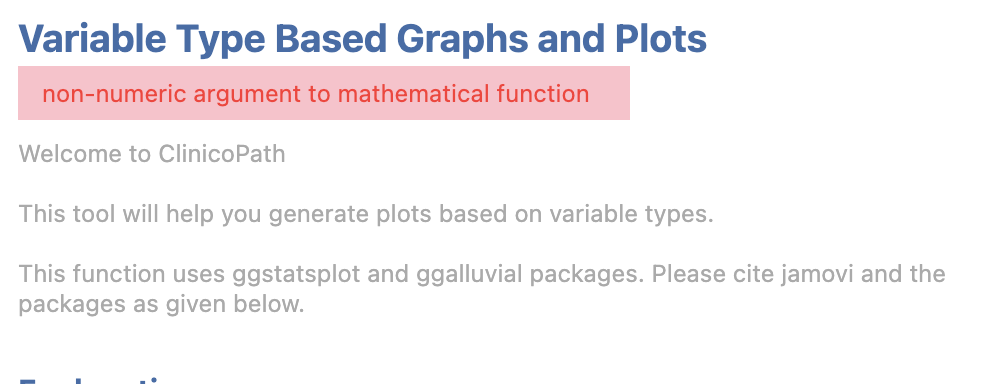Click the Variable Type Based Graphs and Plots heading
This screenshot has width=998, height=384.
click(x=363, y=39)
